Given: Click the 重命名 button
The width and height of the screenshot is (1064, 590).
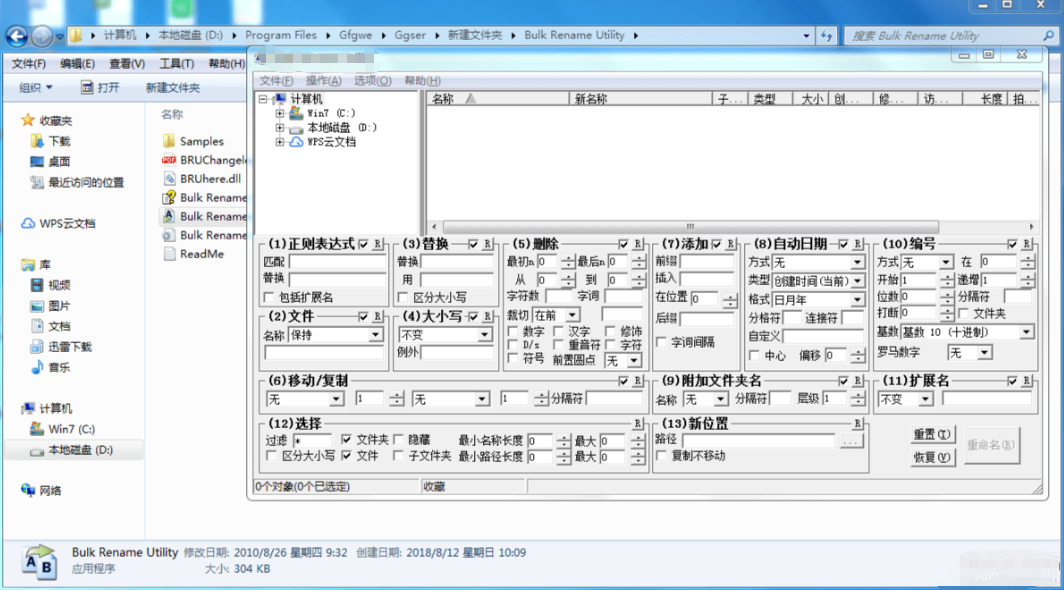Looking at the screenshot, I should 991,445.
